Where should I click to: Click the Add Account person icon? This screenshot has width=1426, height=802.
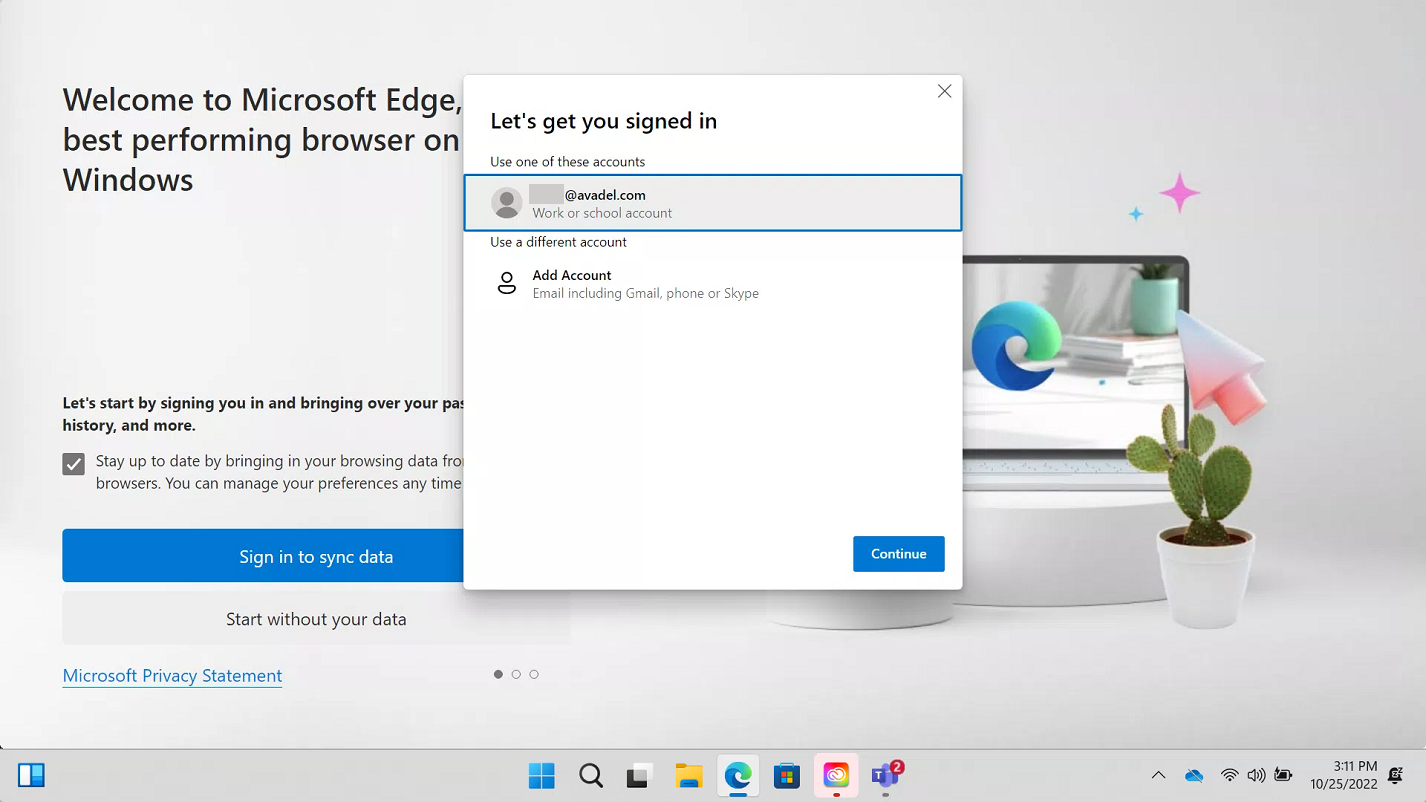507,283
